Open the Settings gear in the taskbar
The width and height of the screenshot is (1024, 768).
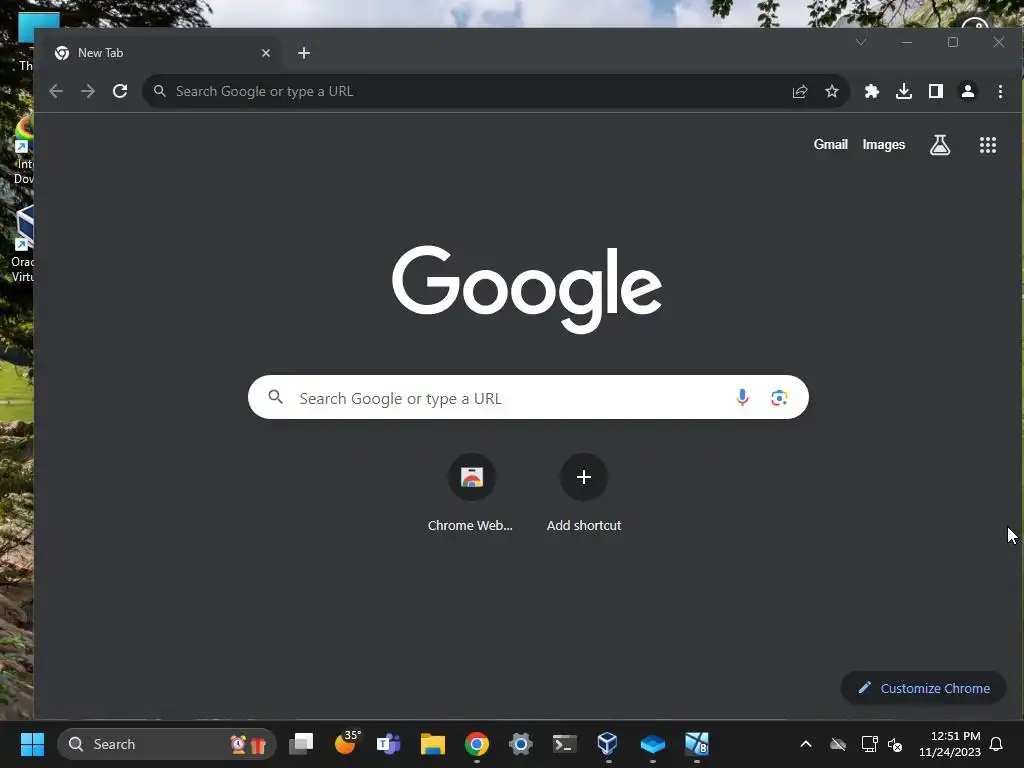pyautogui.click(x=520, y=744)
